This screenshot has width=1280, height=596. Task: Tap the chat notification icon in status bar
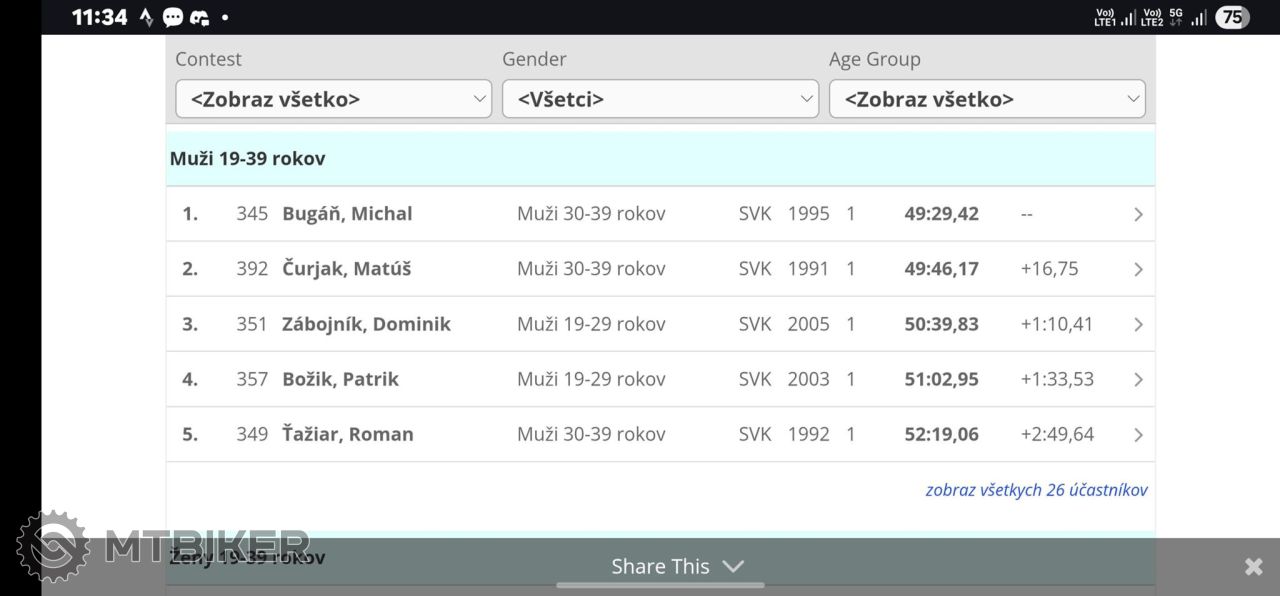(x=173, y=17)
